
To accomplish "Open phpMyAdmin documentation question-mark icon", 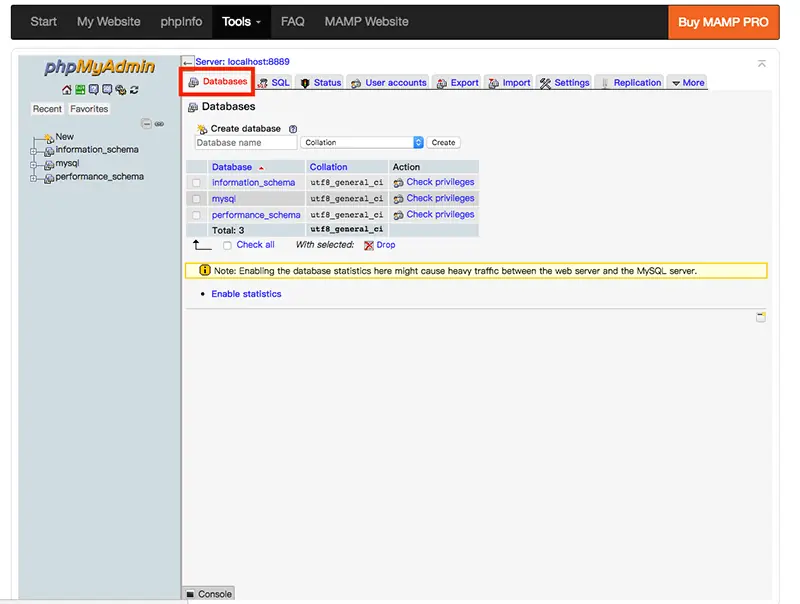I will [x=93, y=90].
